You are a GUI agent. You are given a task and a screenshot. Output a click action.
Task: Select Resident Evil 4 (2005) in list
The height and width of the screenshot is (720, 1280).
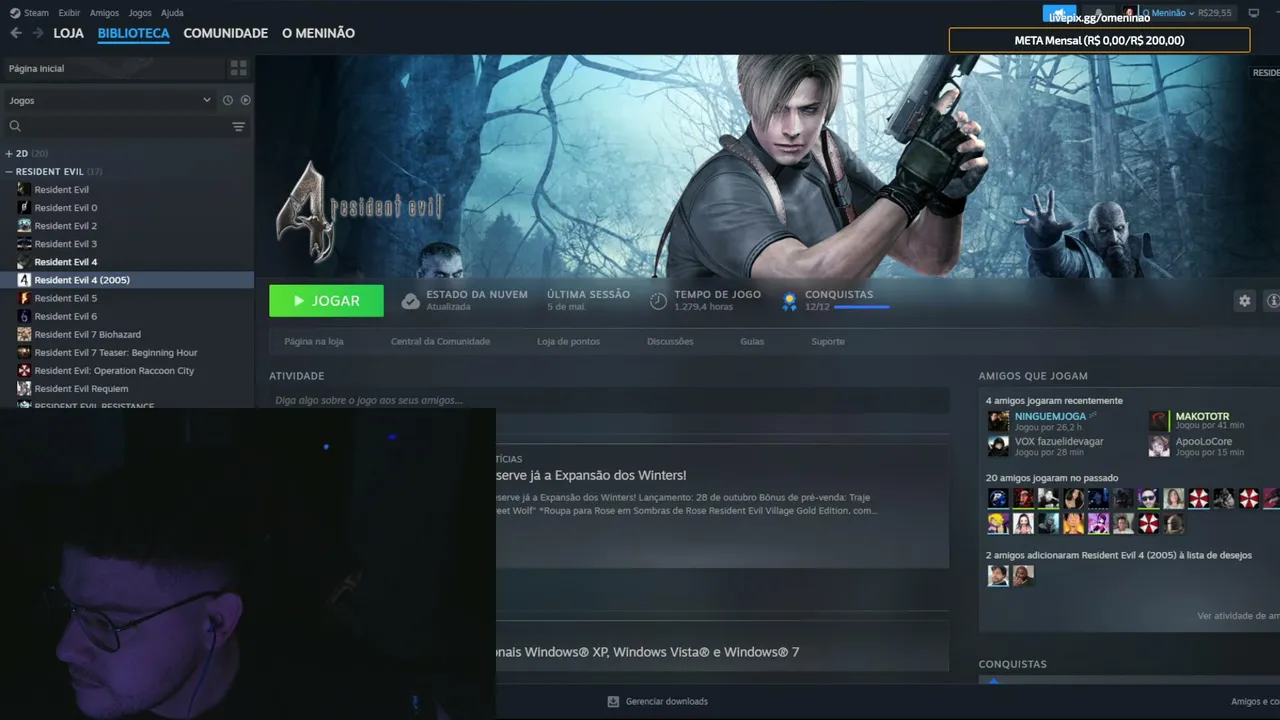[x=127, y=280]
